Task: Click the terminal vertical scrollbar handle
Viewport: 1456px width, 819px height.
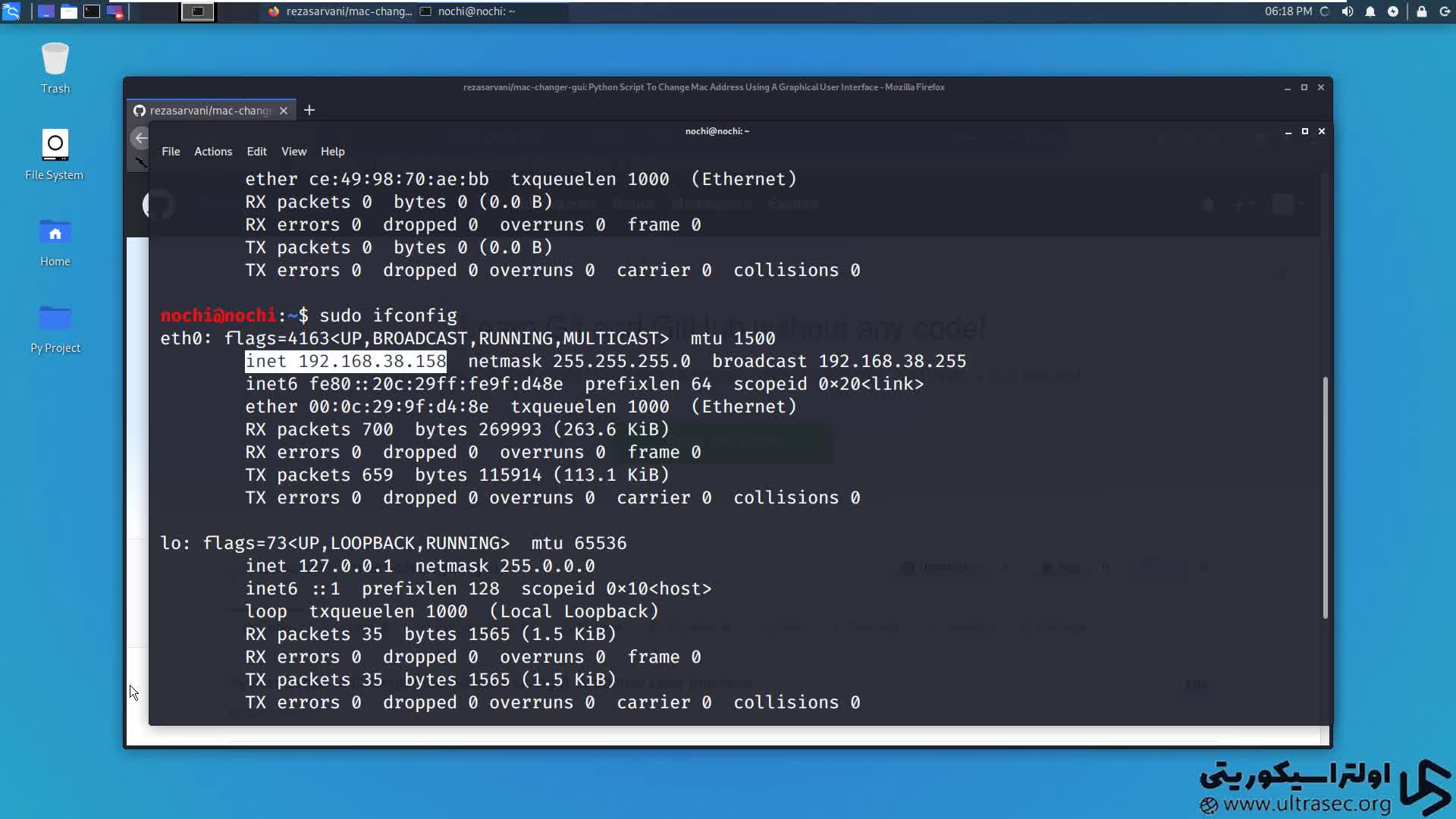Action: [x=1325, y=497]
